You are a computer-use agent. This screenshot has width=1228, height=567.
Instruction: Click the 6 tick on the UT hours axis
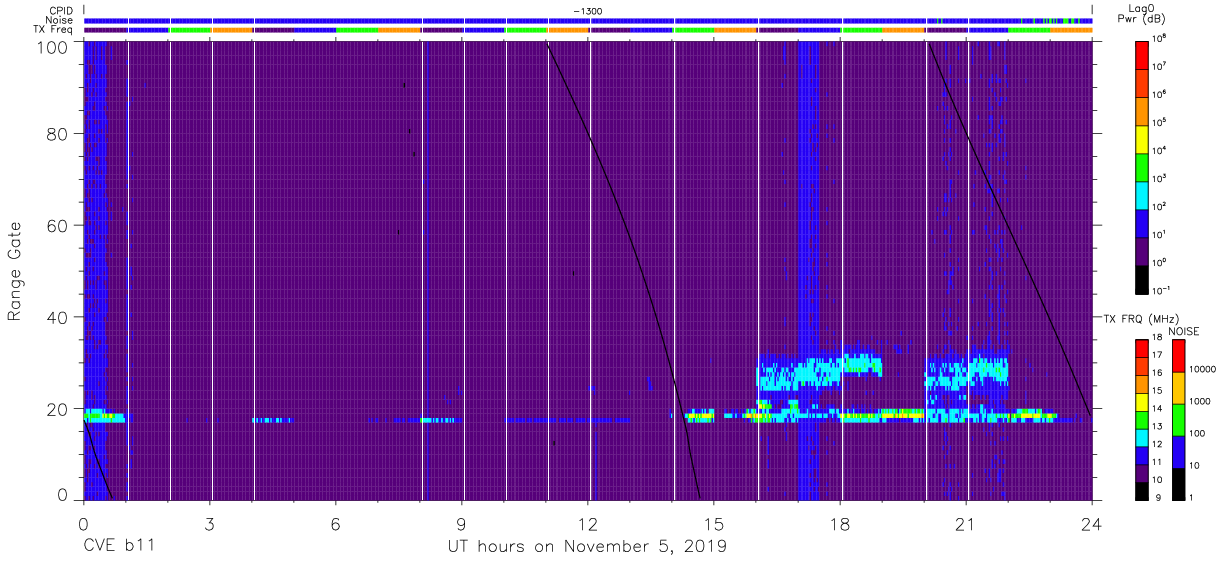pyautogui.click(x=336, y=523)
